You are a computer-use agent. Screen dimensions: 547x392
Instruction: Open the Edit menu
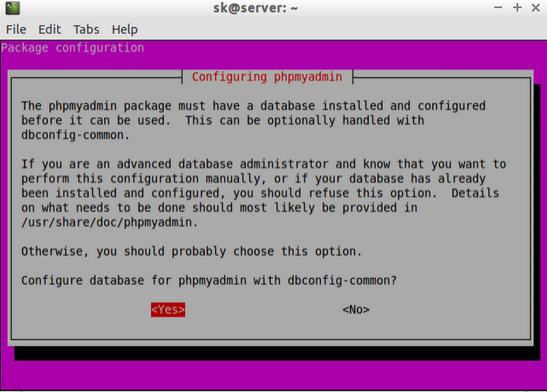coord(50,29)
